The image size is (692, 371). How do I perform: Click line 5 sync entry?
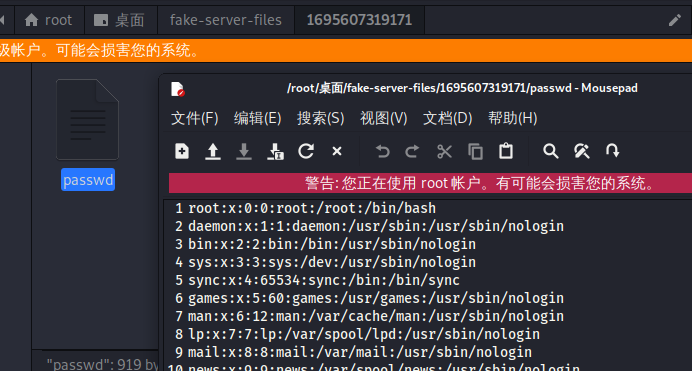coord(324,281)
